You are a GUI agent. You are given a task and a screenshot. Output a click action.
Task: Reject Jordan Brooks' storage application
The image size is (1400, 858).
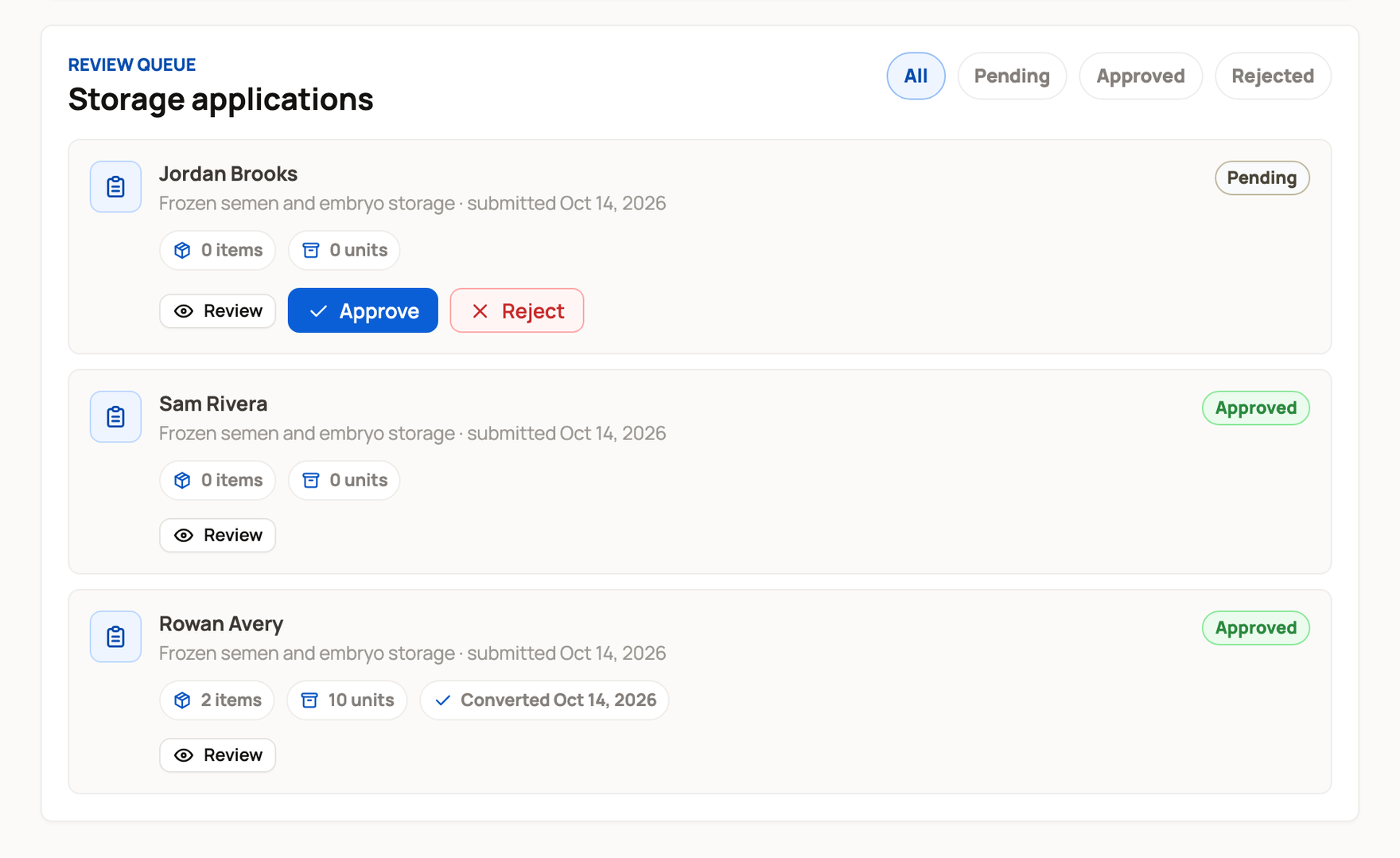517,310
